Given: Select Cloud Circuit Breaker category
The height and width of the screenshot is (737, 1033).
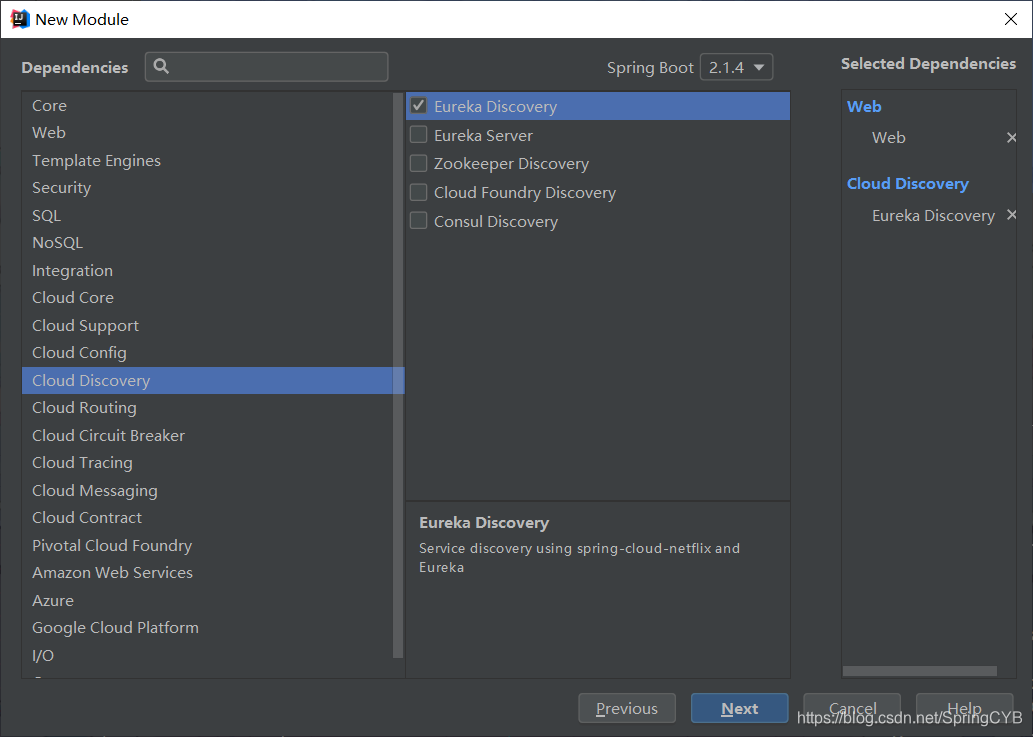Looking at the screenshot, I should pos(207,435).
